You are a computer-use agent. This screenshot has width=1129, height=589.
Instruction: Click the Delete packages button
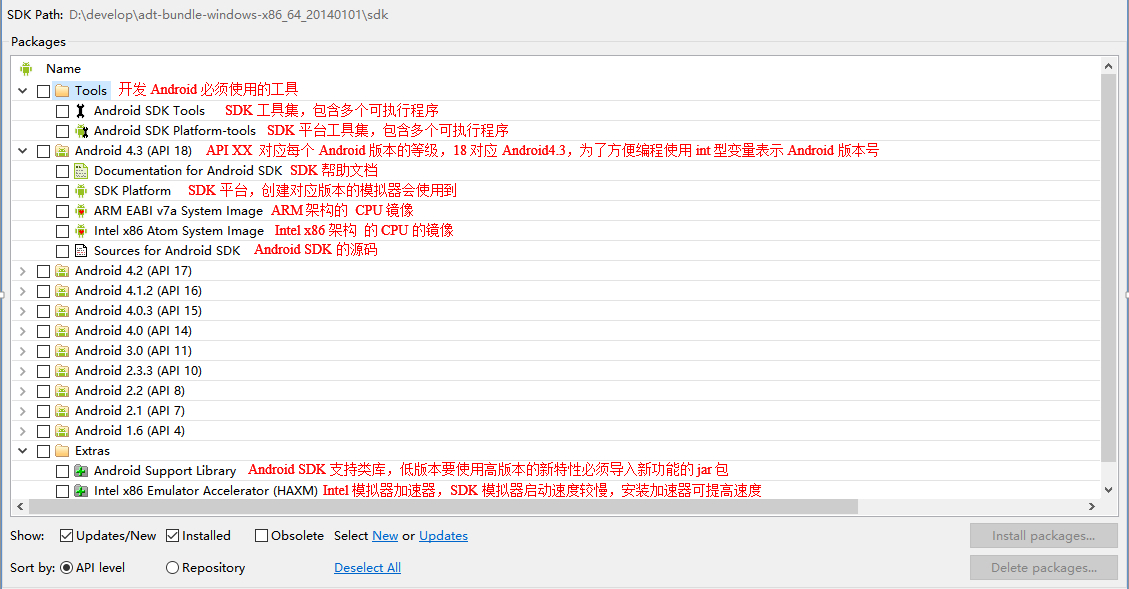point(1043,567)
